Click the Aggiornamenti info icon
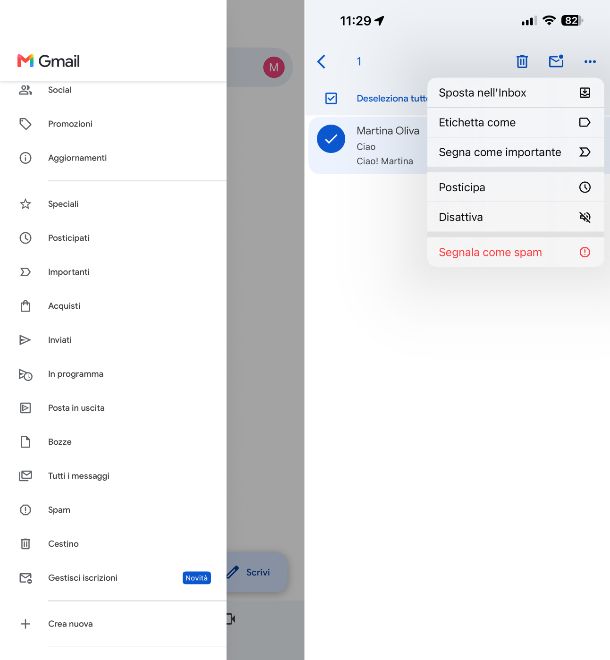 point(25,158)
